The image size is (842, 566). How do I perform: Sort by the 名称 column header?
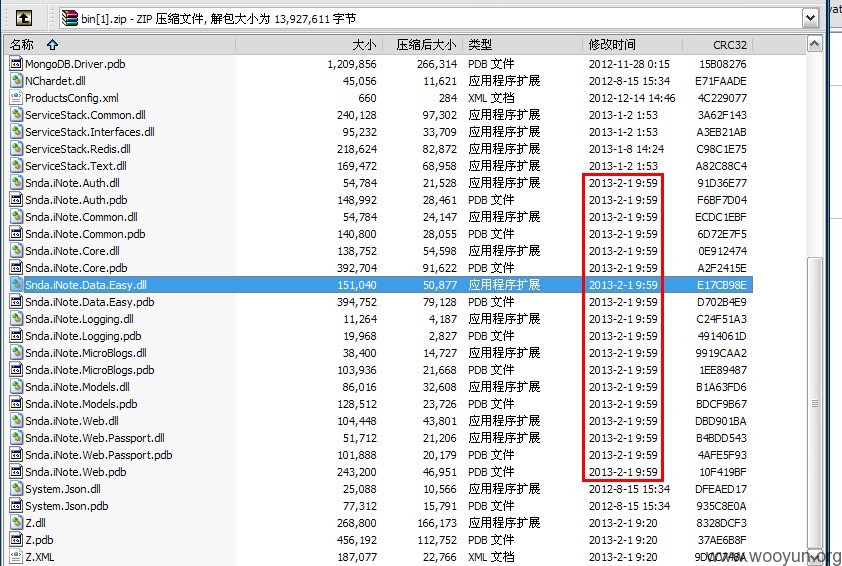pos(119,45)
